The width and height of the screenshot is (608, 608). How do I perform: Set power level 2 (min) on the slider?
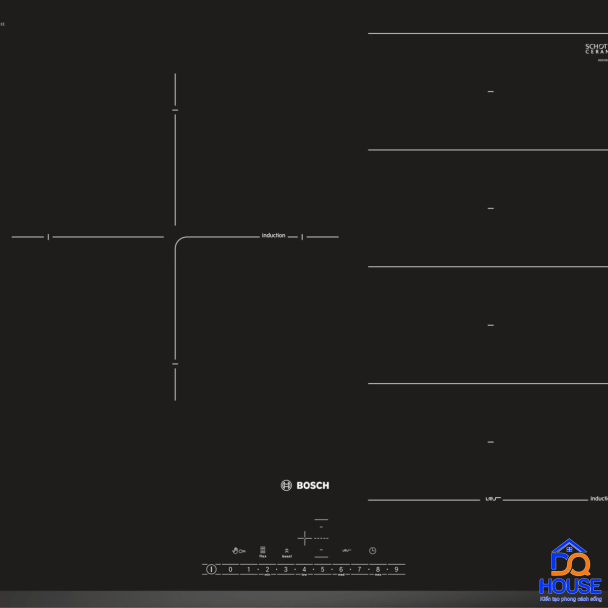point(267,570)
